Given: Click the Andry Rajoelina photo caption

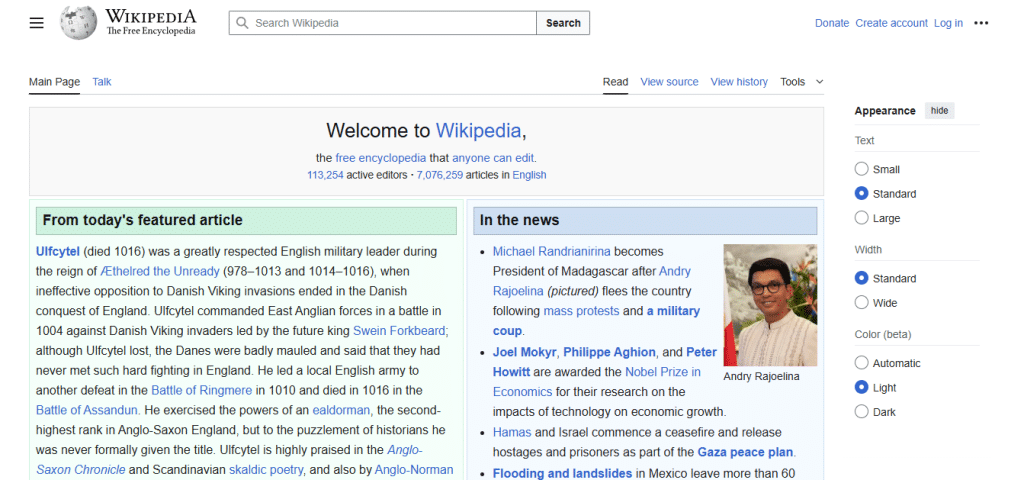Looking at the screenshot, I should pos(761,376).
